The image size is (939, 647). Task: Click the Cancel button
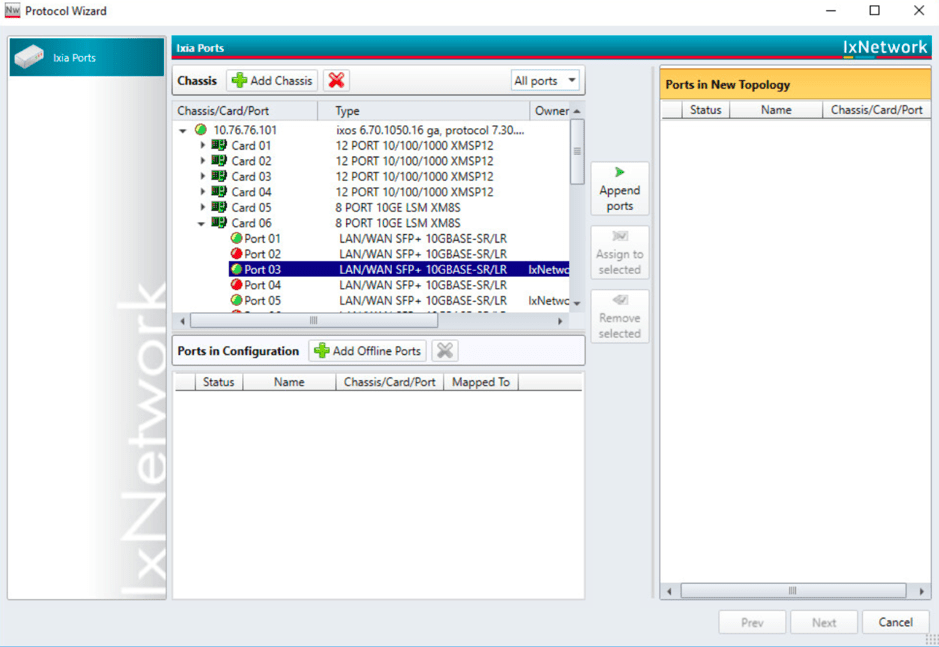896,621
